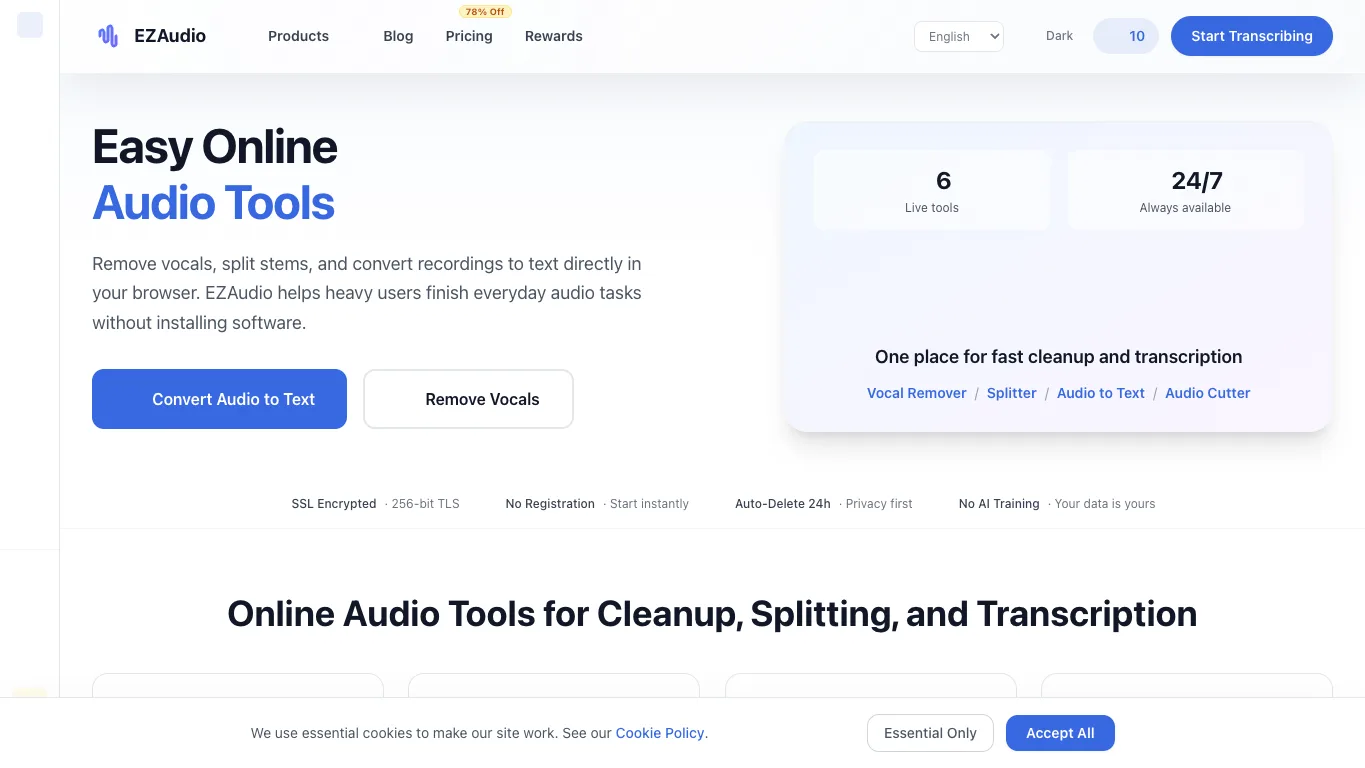Open the English language dropdown
The height and width of the screenshot is (768, 1365).
coord(959,36)
